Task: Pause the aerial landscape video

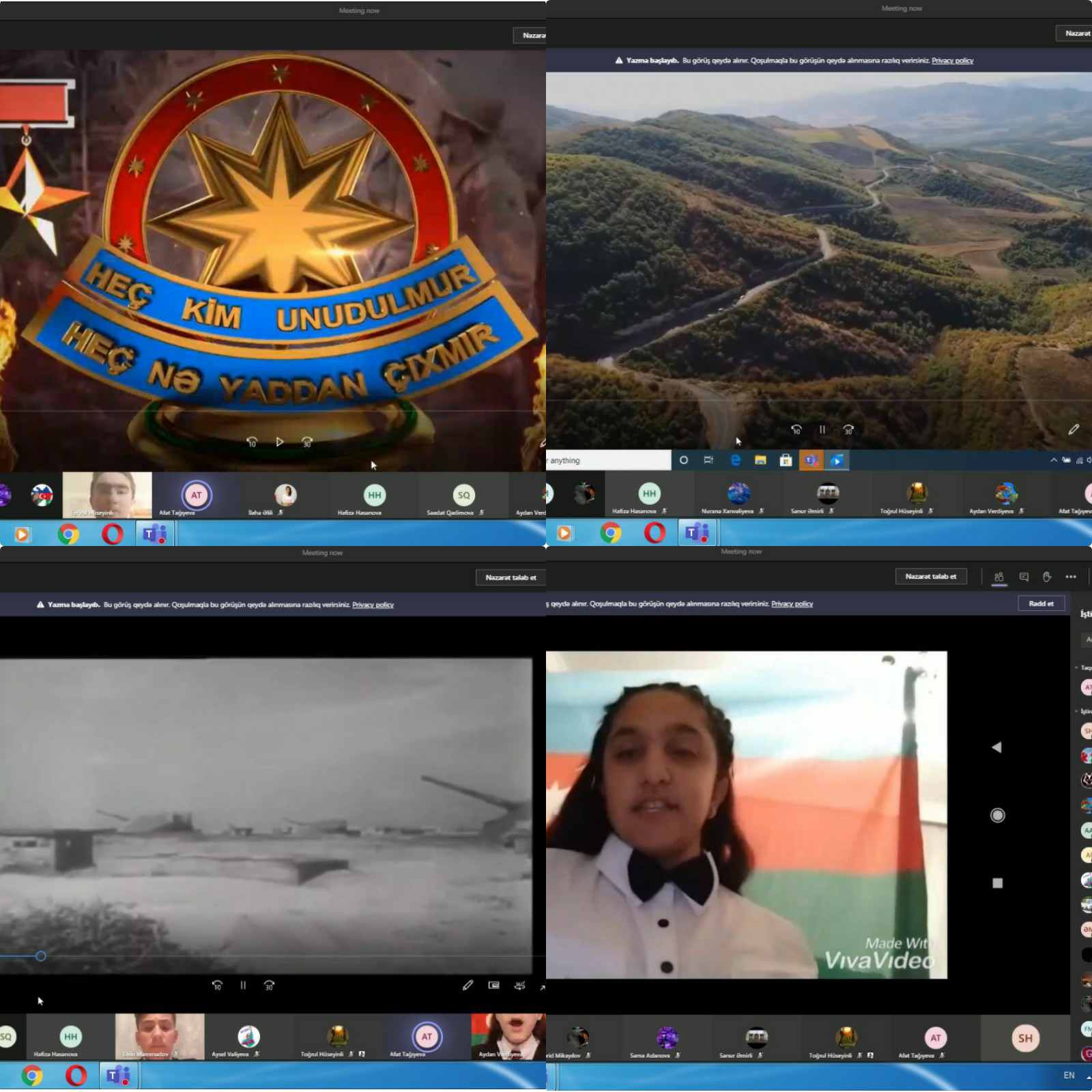Action: [822, 429]
